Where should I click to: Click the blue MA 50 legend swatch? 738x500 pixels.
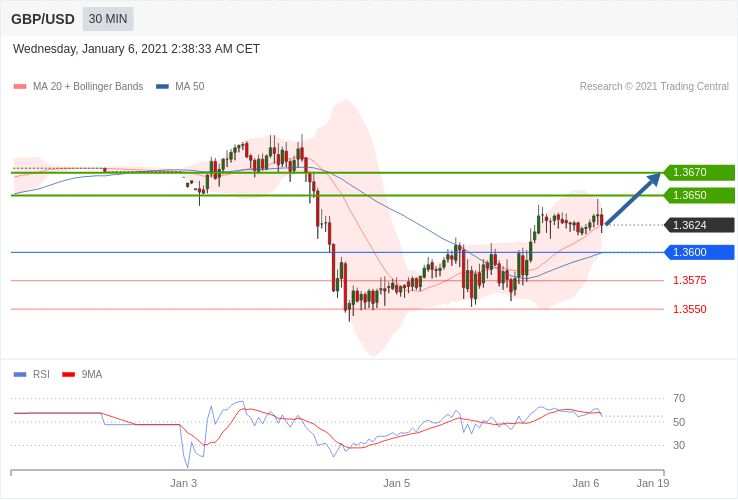(162, 87)
